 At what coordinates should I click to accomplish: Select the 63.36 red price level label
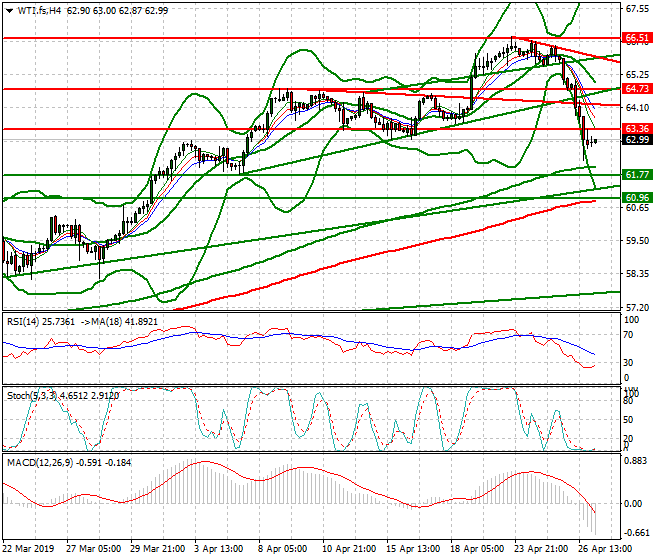[x=637, y=129]
